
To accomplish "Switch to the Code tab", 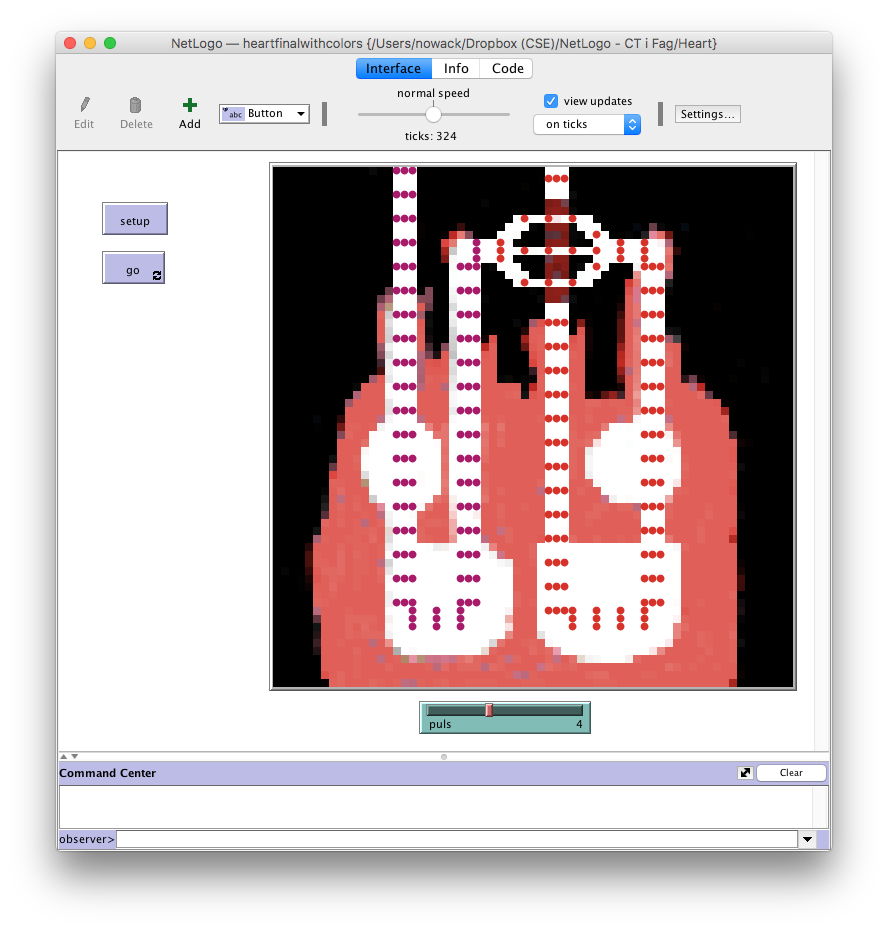I will coord(507,69).
